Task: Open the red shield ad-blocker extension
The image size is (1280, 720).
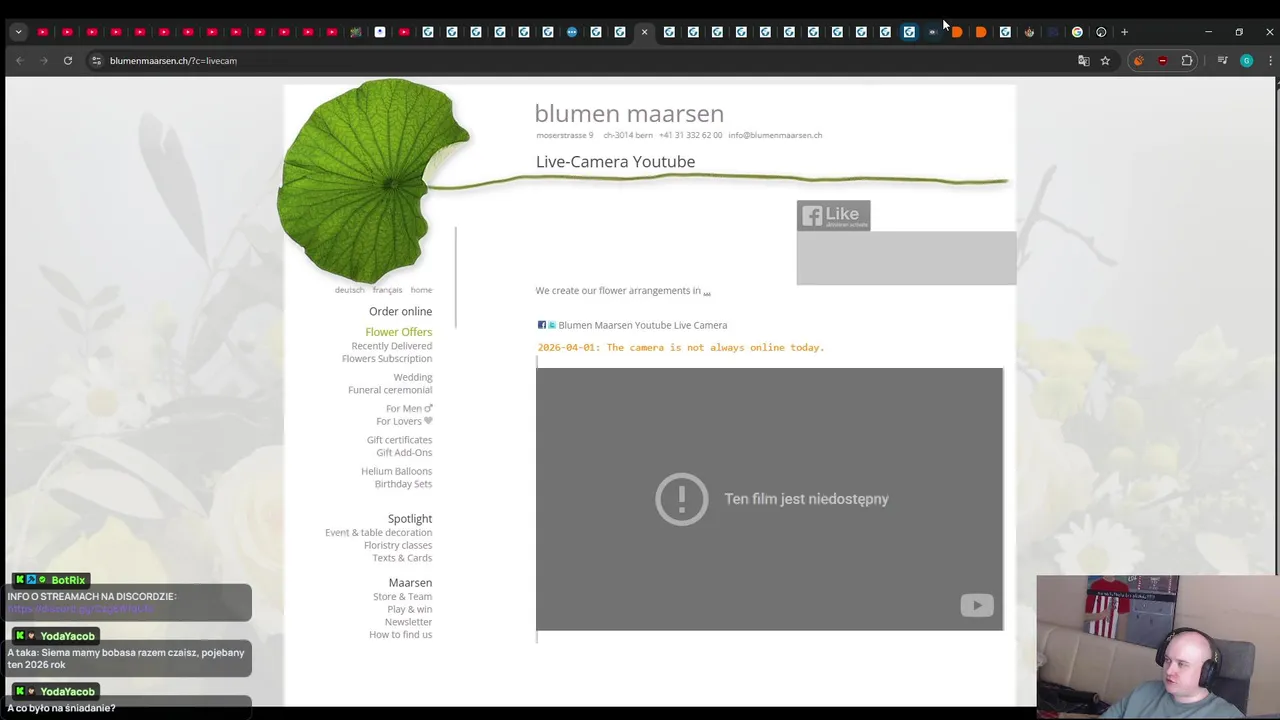Action: (1162, 60)
